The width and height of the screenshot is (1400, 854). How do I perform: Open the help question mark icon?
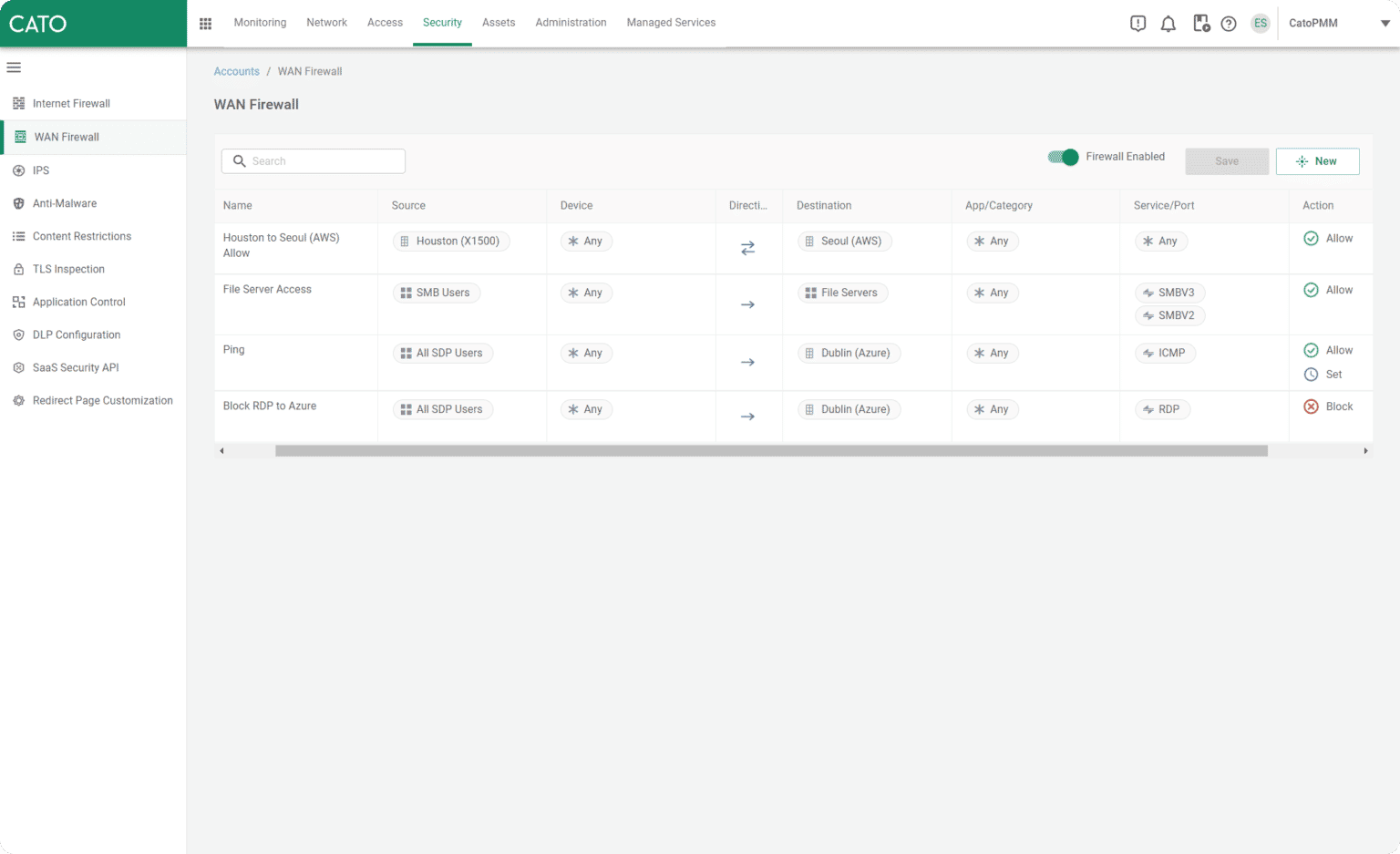(1229, 23)
